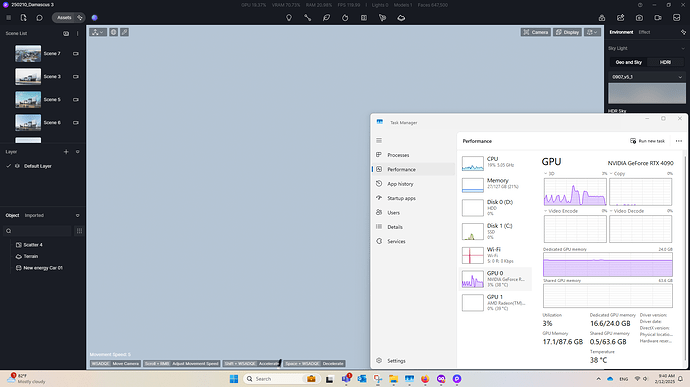690x387 pixels.
Task: Click the rotate tool icon in the top toolbar
Action: [x=345, y=18]
